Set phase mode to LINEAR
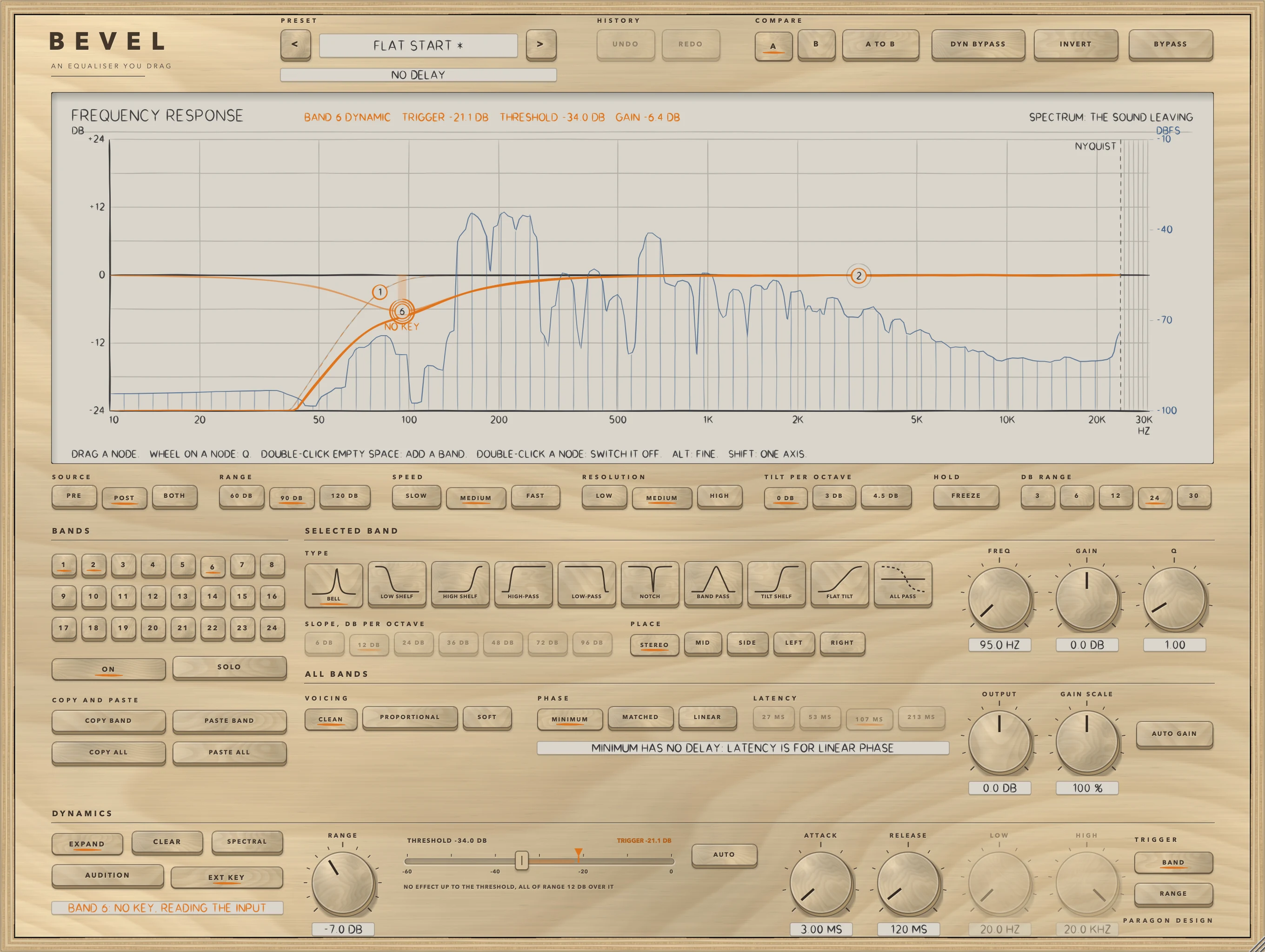 point(707,717)
